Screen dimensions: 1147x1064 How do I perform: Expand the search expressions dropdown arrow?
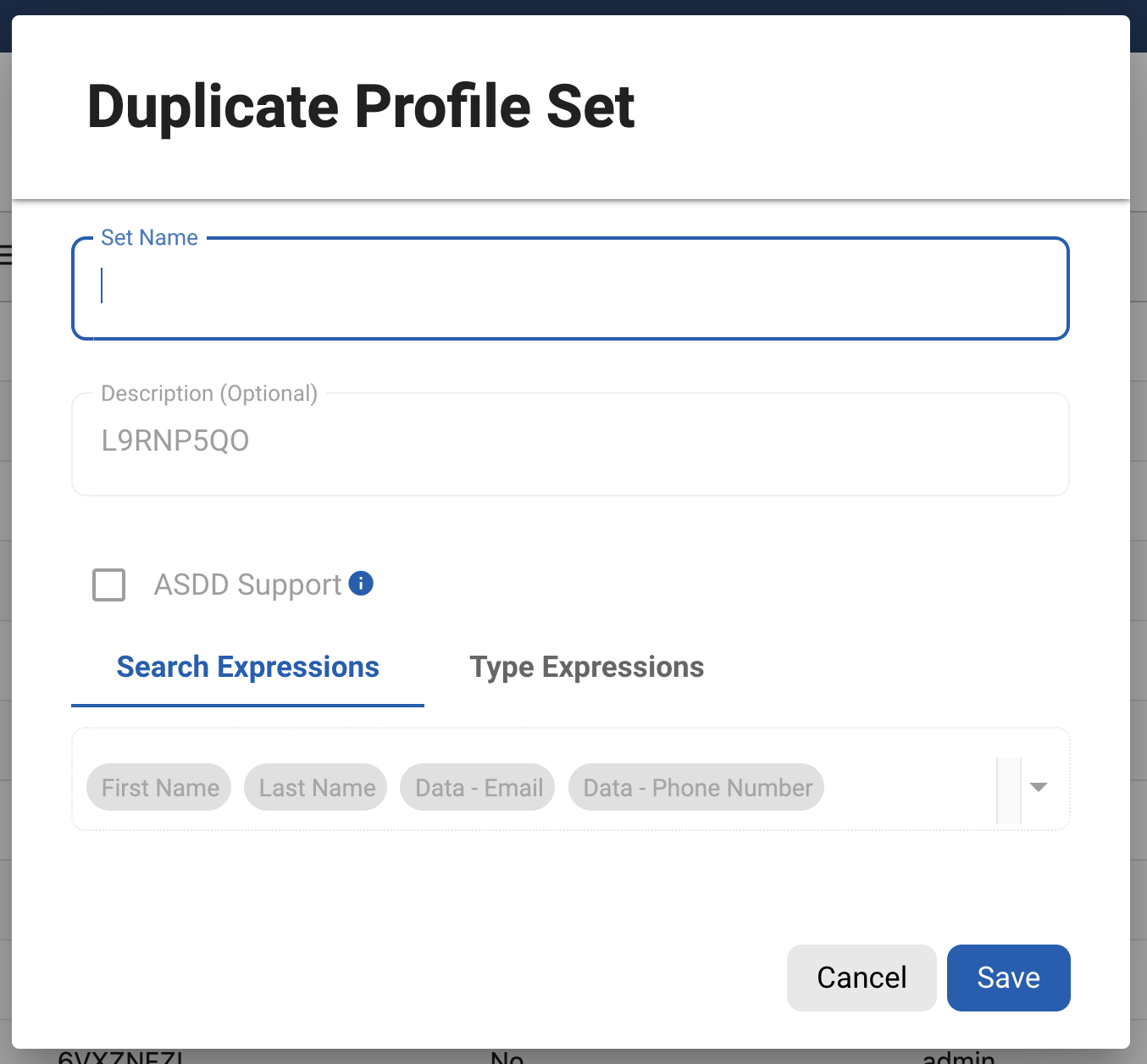point(1039,787)
